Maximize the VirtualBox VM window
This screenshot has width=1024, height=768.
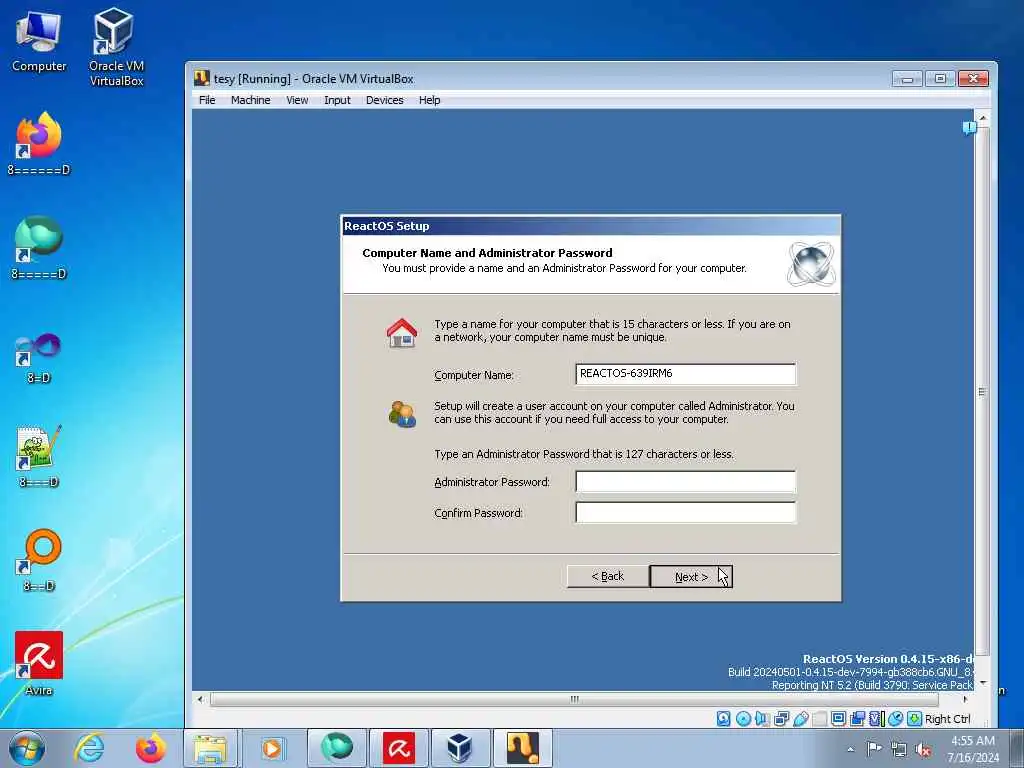pyautogui.click(x=940, y=79)
